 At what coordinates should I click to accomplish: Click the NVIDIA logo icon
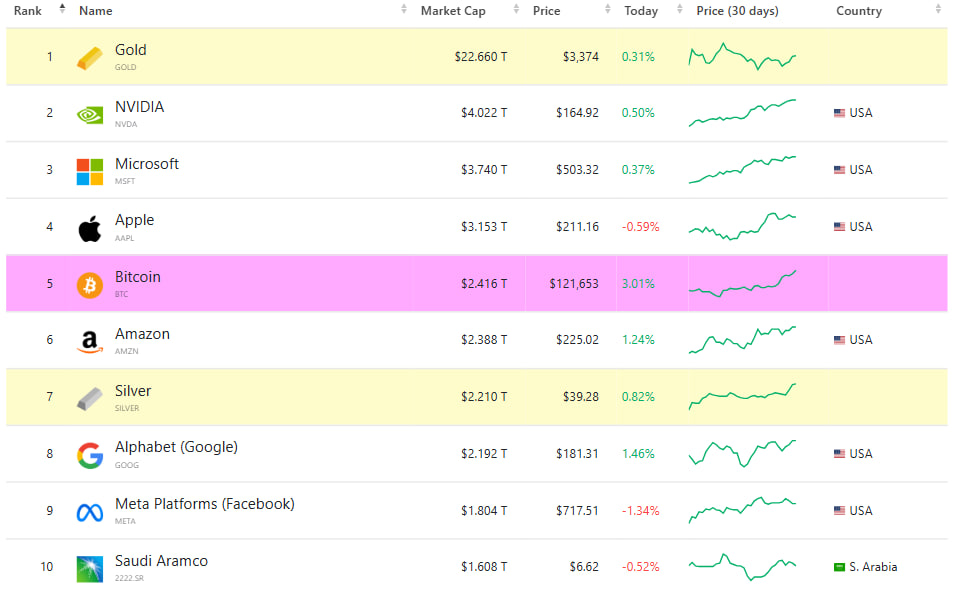pos(89,114)
